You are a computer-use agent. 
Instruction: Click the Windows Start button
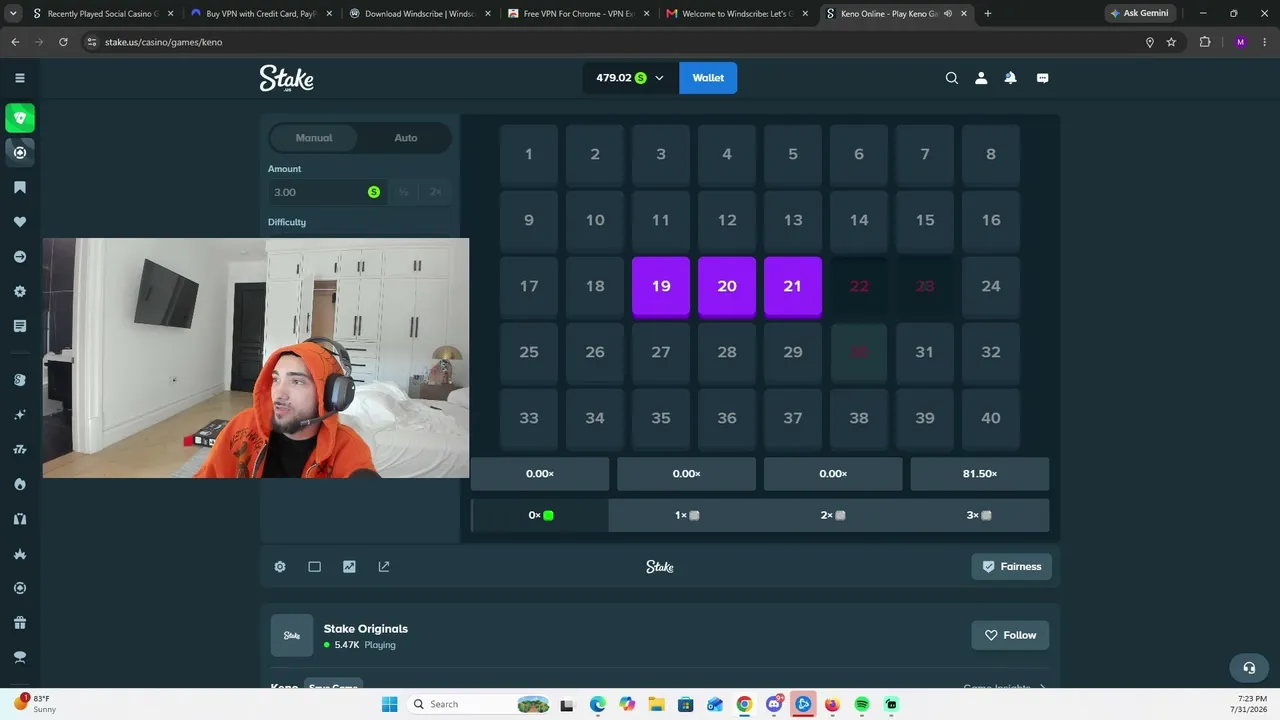pos(390,704)
